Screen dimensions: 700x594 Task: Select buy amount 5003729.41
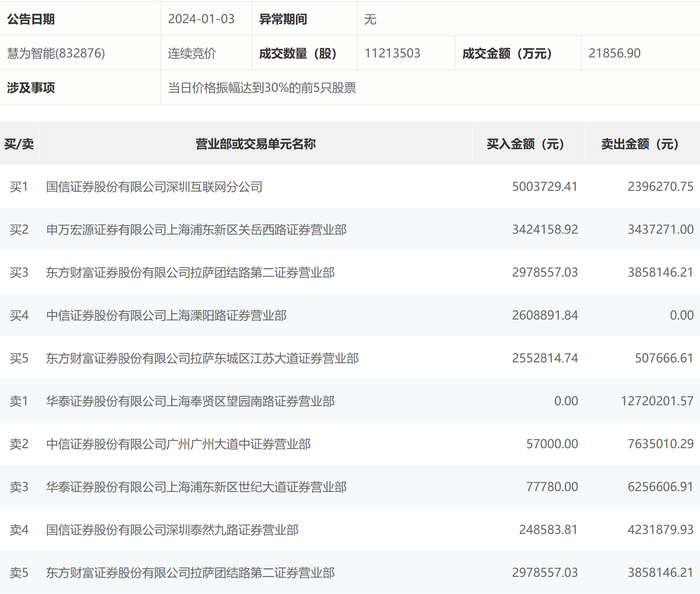click(545, 187)
